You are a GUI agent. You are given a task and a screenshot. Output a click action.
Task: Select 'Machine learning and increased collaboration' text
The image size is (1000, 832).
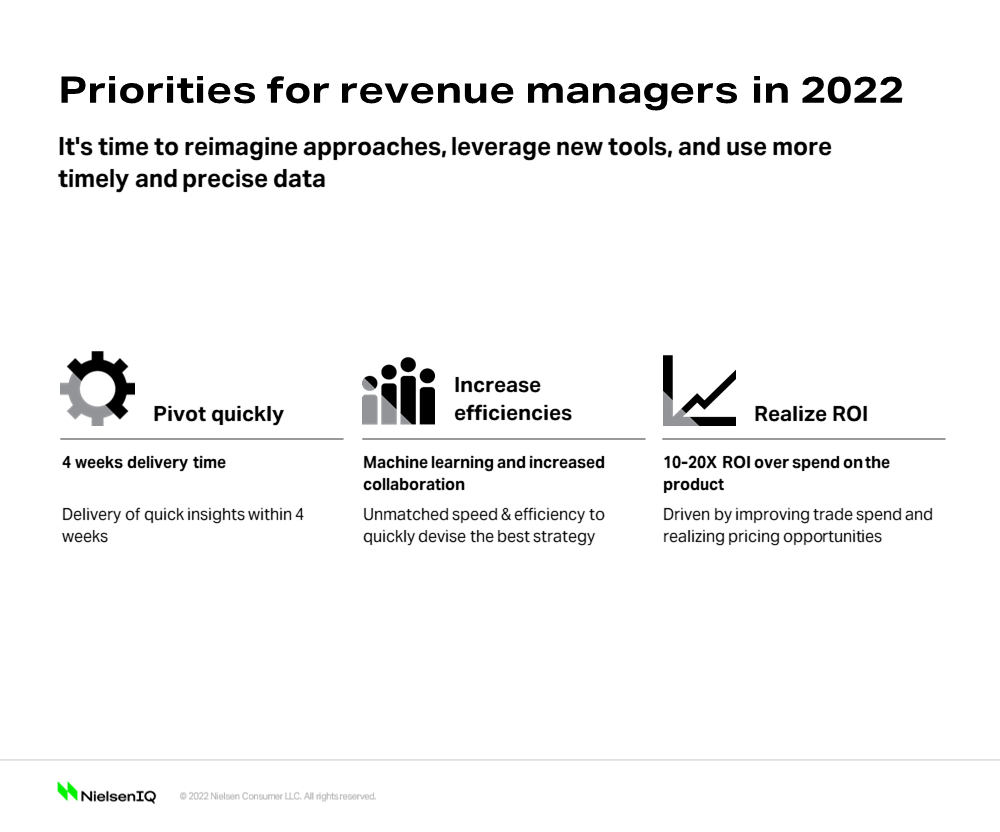click(484, 473)
